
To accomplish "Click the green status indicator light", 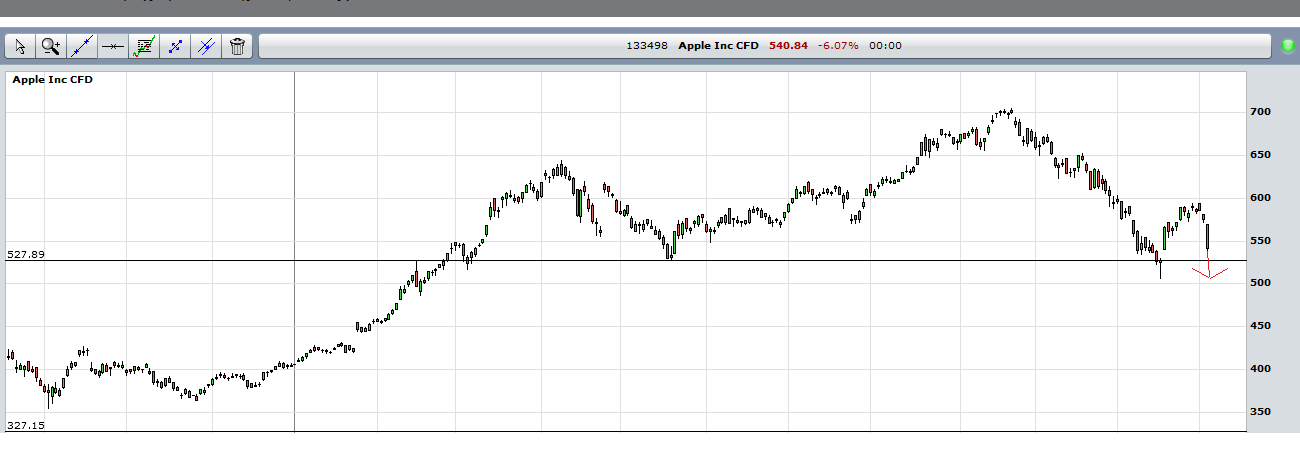I will 1288,46.
